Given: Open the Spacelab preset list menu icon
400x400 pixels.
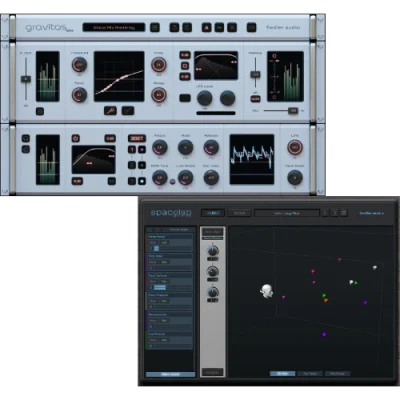Looking at the screenshot, I should point(344,213).
